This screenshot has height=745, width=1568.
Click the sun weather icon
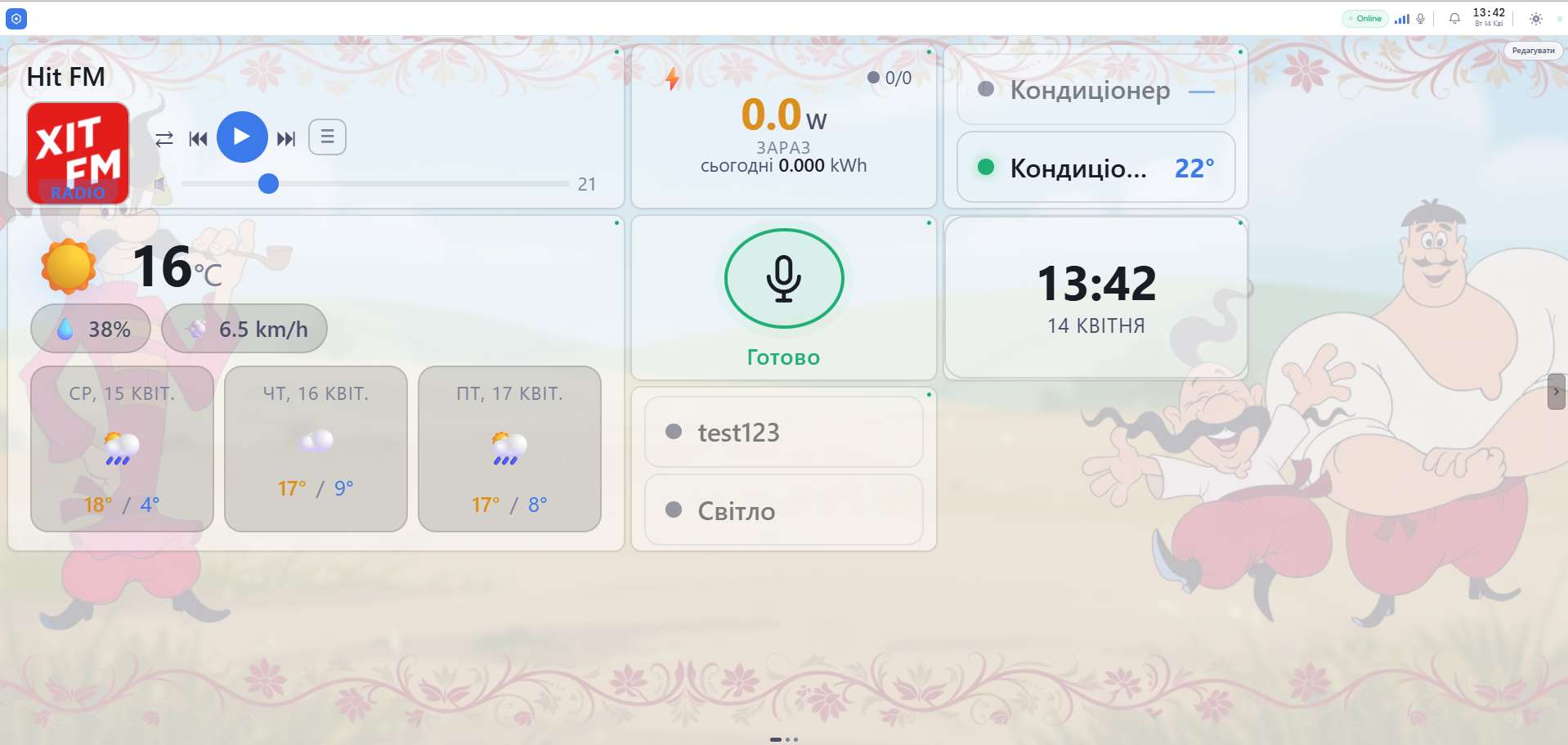[x=69, y=267]
